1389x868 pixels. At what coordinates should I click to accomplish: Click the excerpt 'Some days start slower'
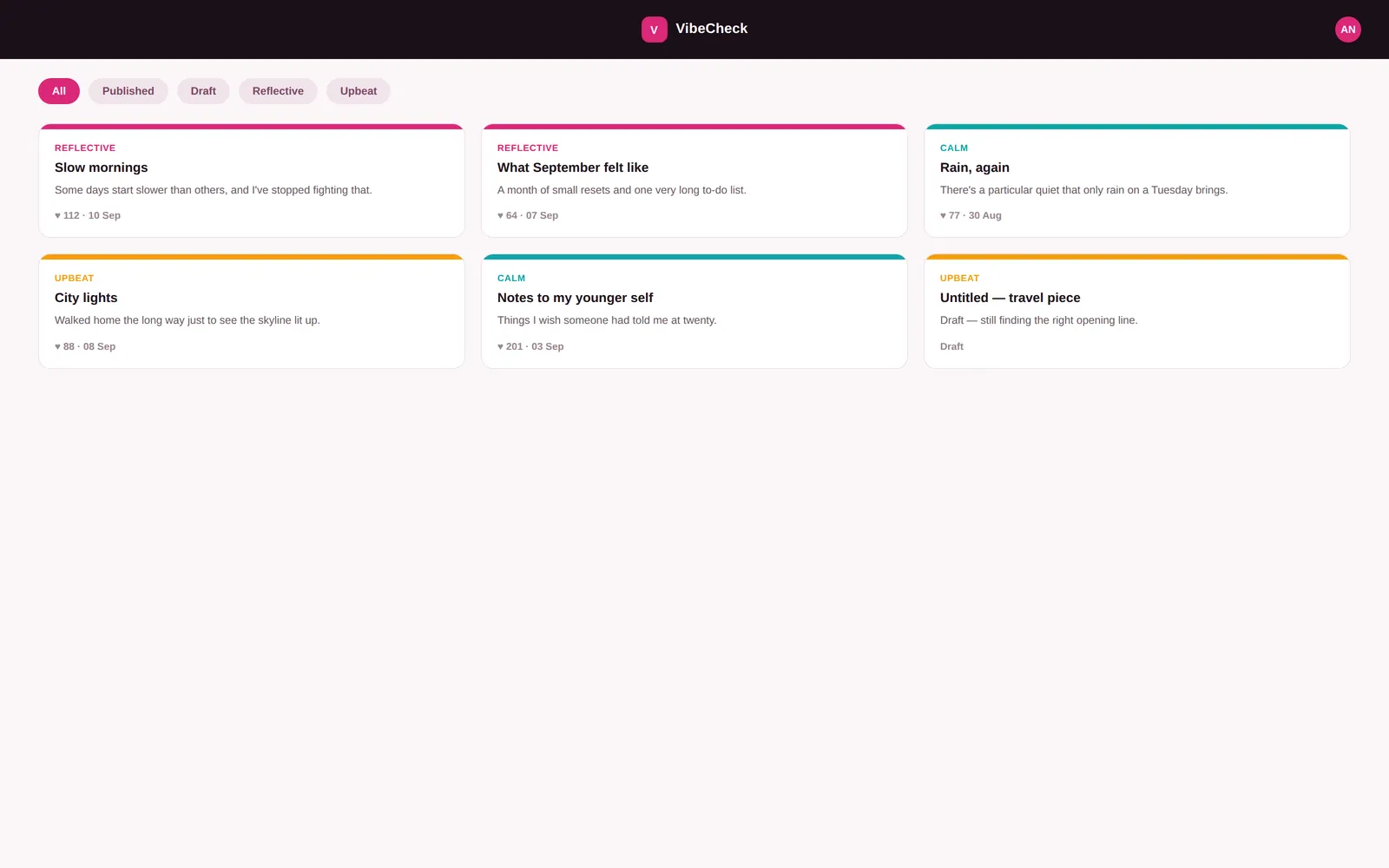pyautogui.click(x=213, y=190)
